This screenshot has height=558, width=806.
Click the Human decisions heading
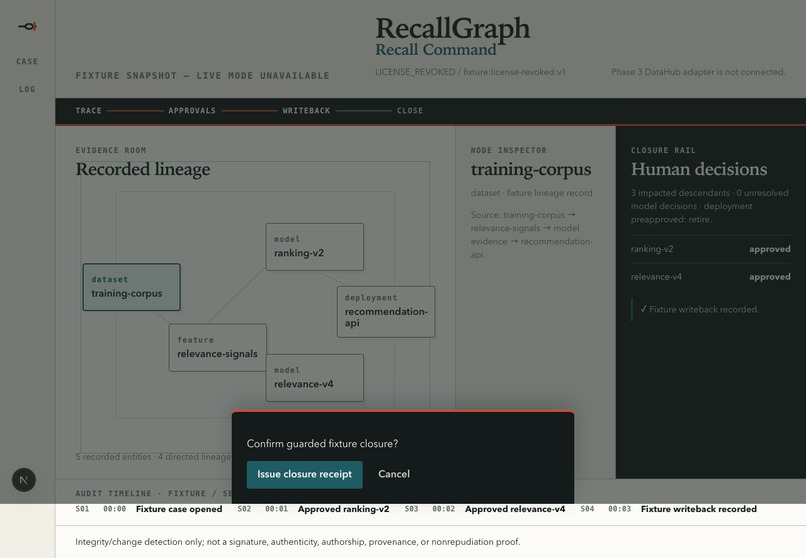click(x=699, y=169)
